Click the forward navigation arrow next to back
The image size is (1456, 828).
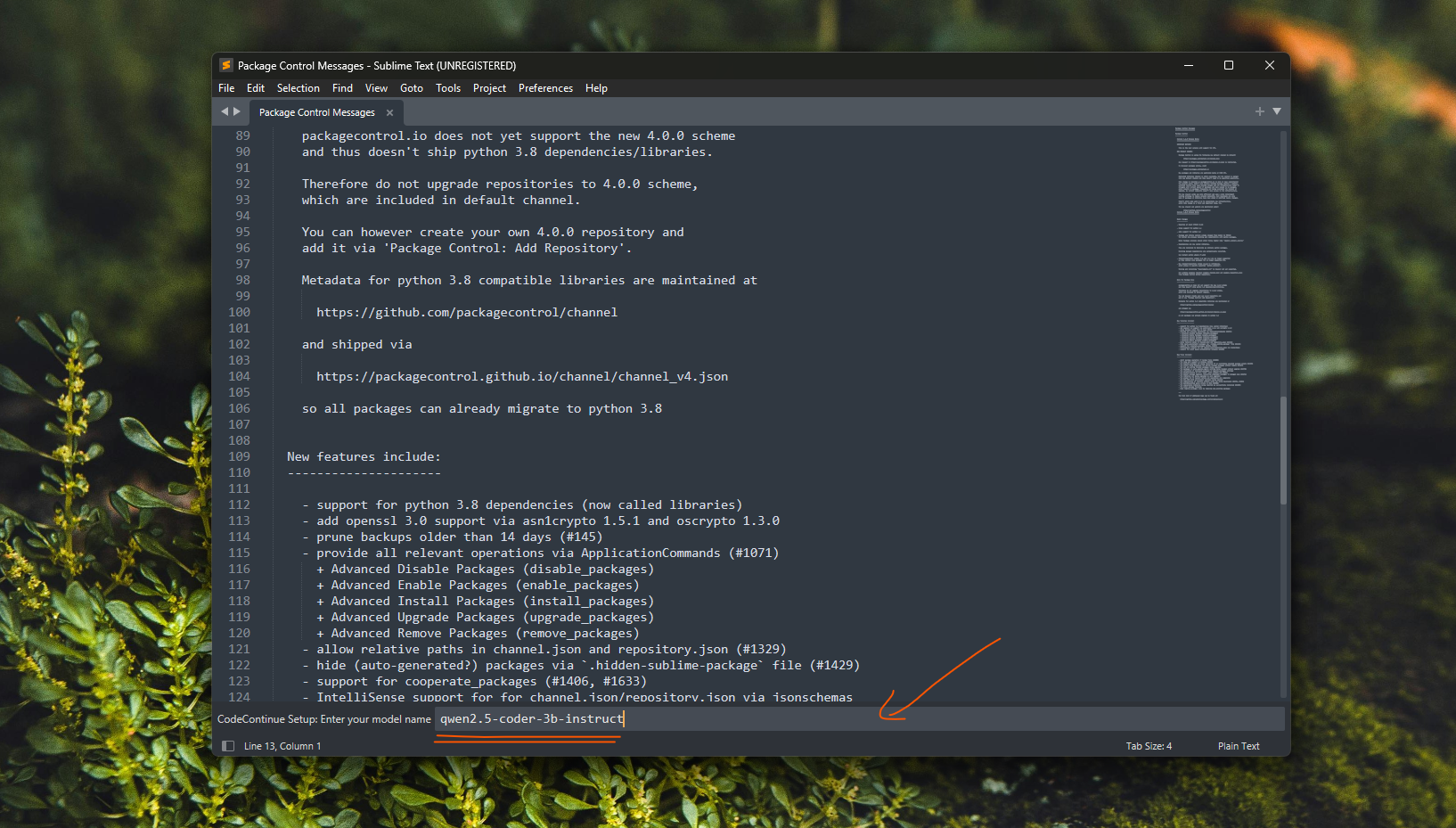(239, 111)
